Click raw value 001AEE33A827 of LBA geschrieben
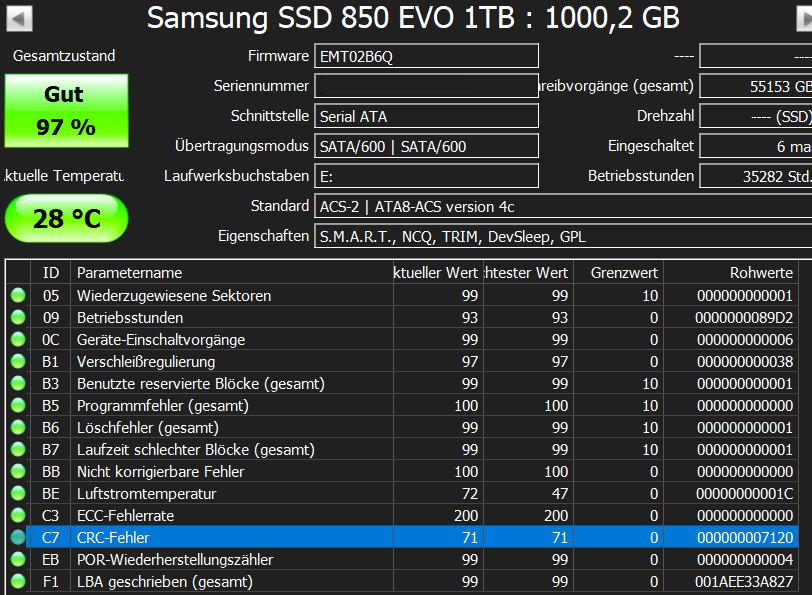Screen dimensions: 812x595 (744, 582)
